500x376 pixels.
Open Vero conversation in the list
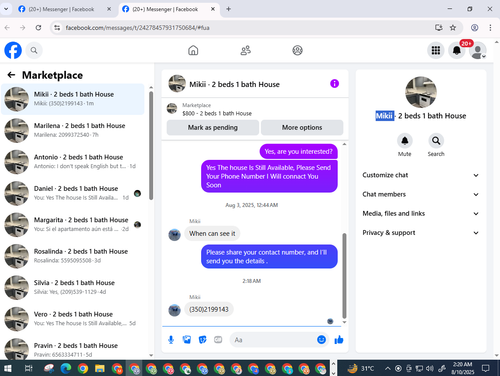[73, 319]
